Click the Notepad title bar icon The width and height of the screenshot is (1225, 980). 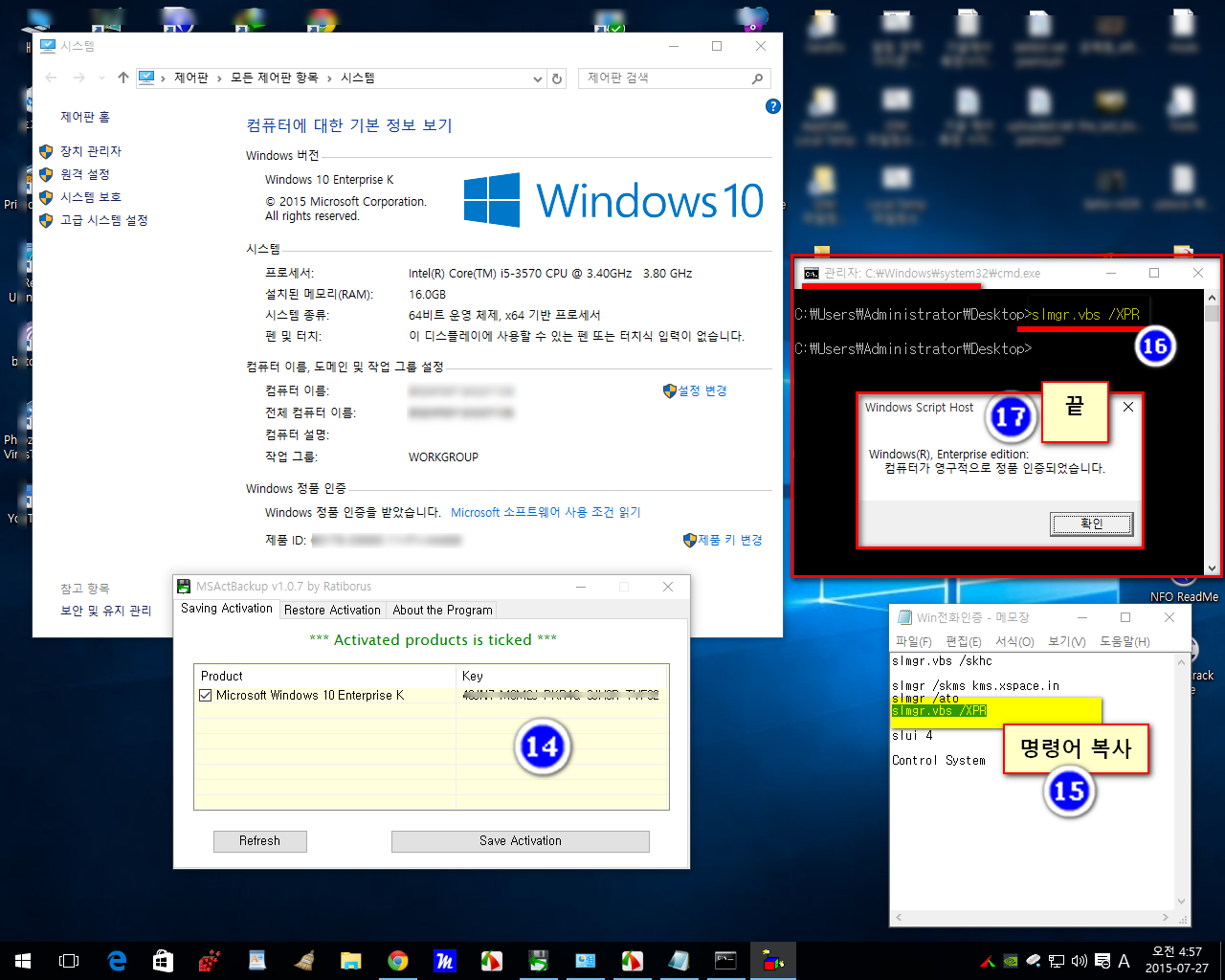click(904, 617)
